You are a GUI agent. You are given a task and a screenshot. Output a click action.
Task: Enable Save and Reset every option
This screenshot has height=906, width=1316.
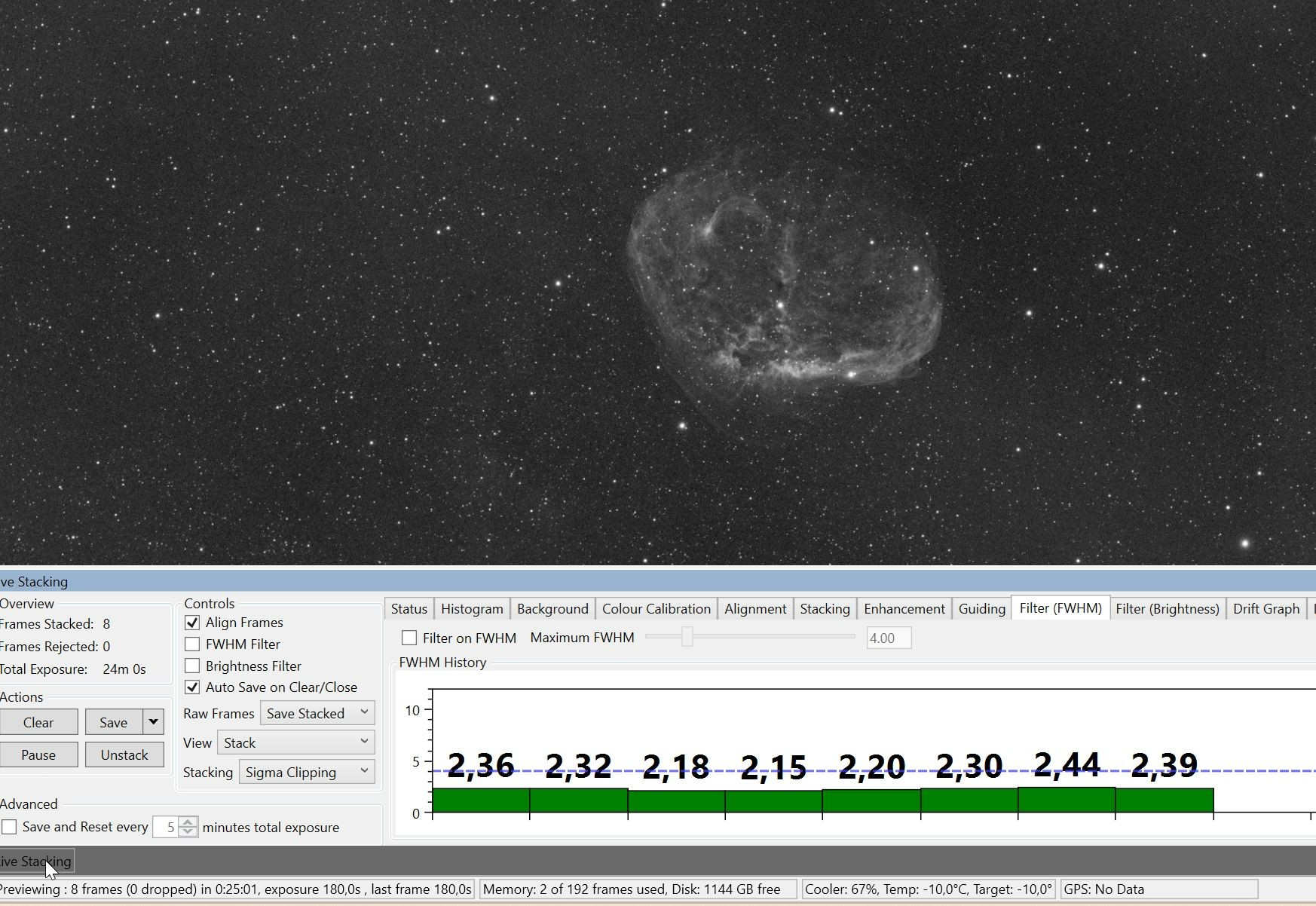9,827
